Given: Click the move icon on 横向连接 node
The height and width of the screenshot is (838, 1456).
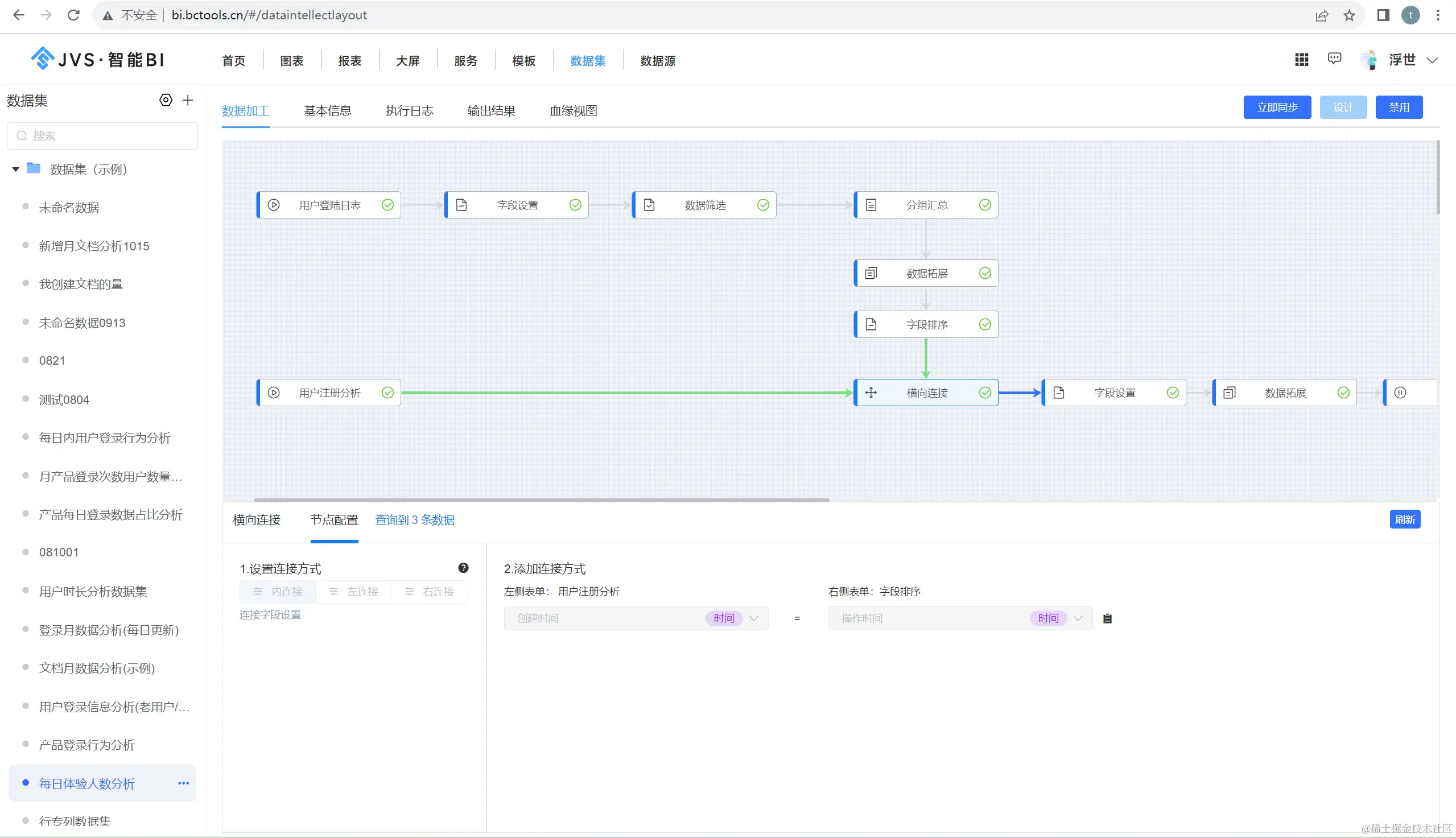Looking at the screenshot, I should pos(871,393).
